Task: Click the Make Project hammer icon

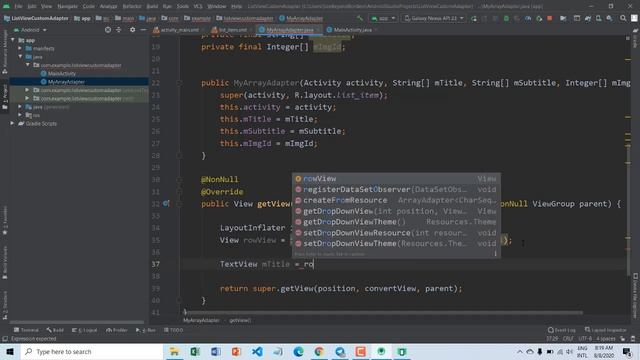Action: click(x=360, y=18)
